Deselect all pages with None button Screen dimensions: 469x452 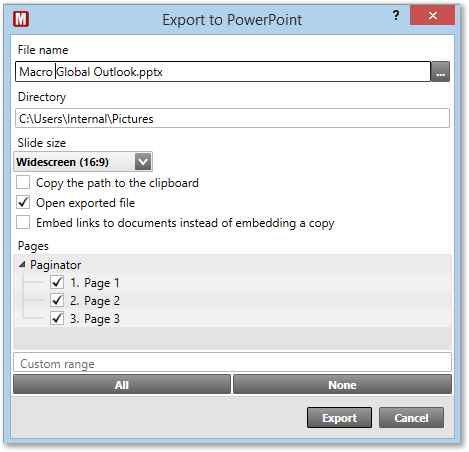point(342,384)
